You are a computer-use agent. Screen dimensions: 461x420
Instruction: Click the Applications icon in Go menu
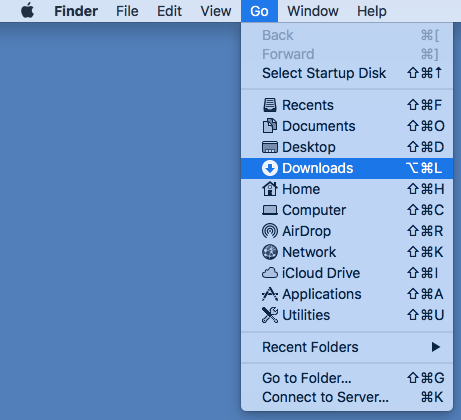coord(270,294)
